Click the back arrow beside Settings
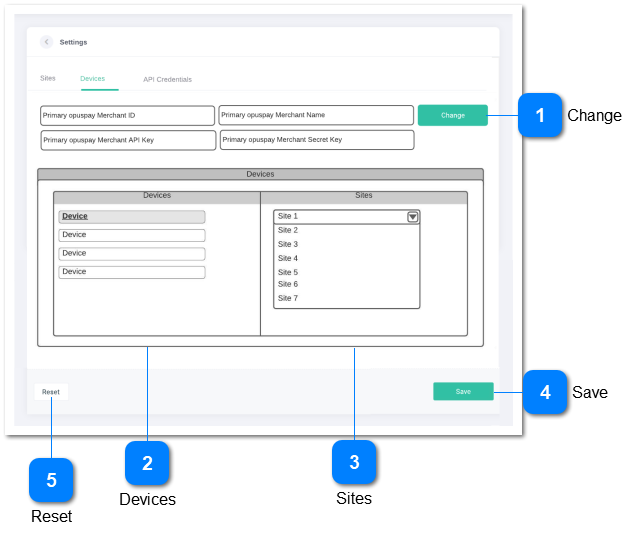Image resolution: width=638 pixels, height=541 pixels. point(47,42)
